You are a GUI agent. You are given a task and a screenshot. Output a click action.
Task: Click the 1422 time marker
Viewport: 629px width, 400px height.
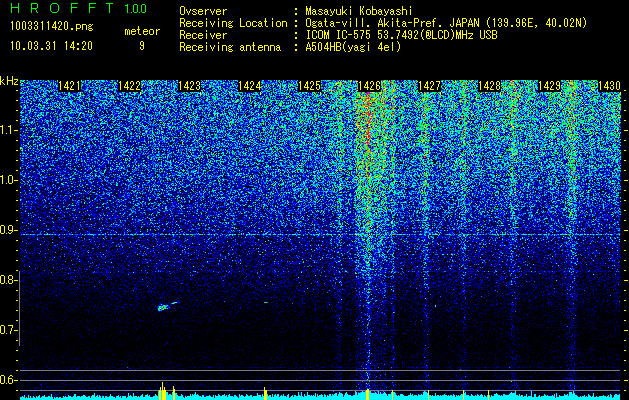(x=130, y=86)
